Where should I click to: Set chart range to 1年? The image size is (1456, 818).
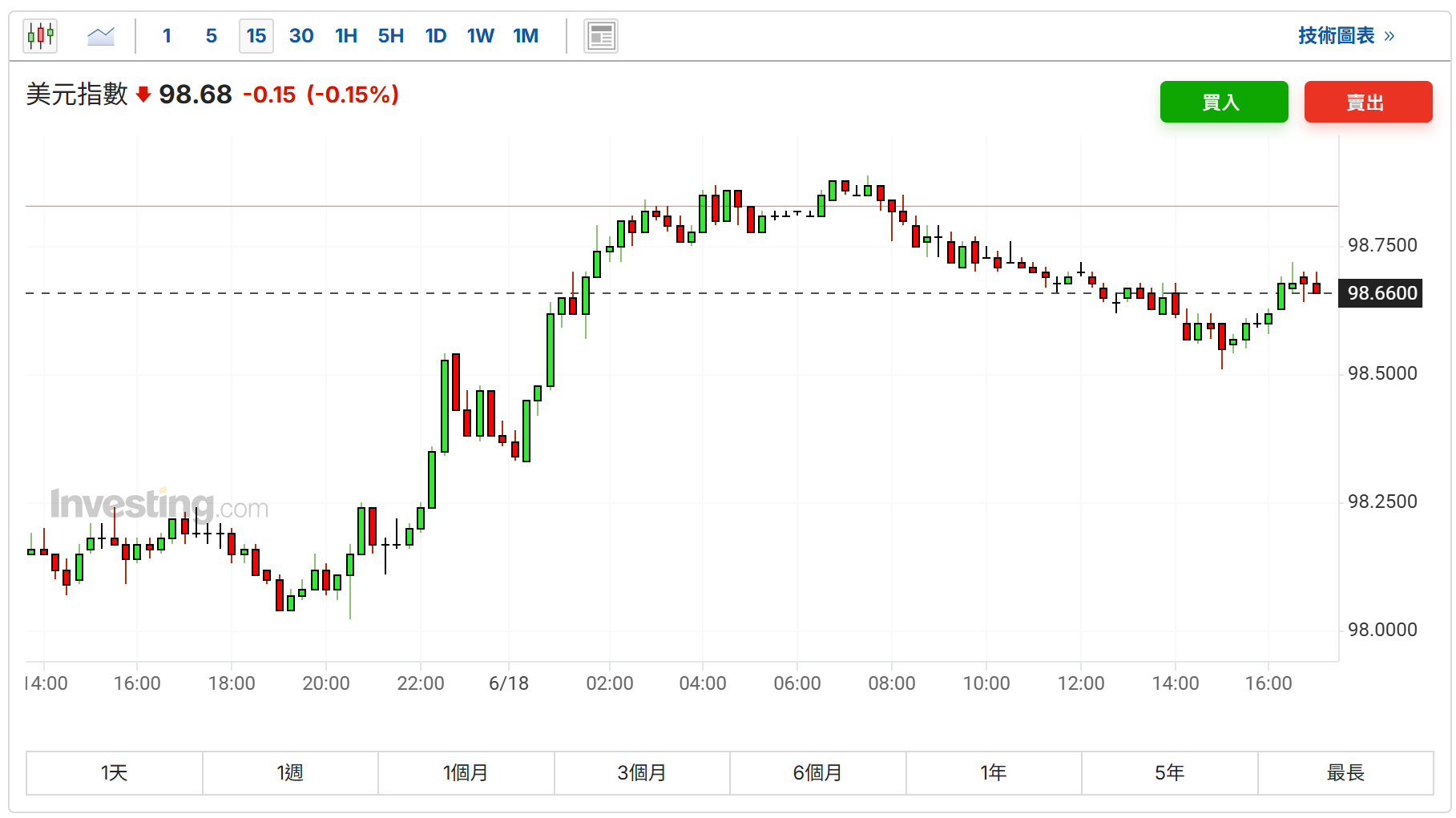(994, 773)
